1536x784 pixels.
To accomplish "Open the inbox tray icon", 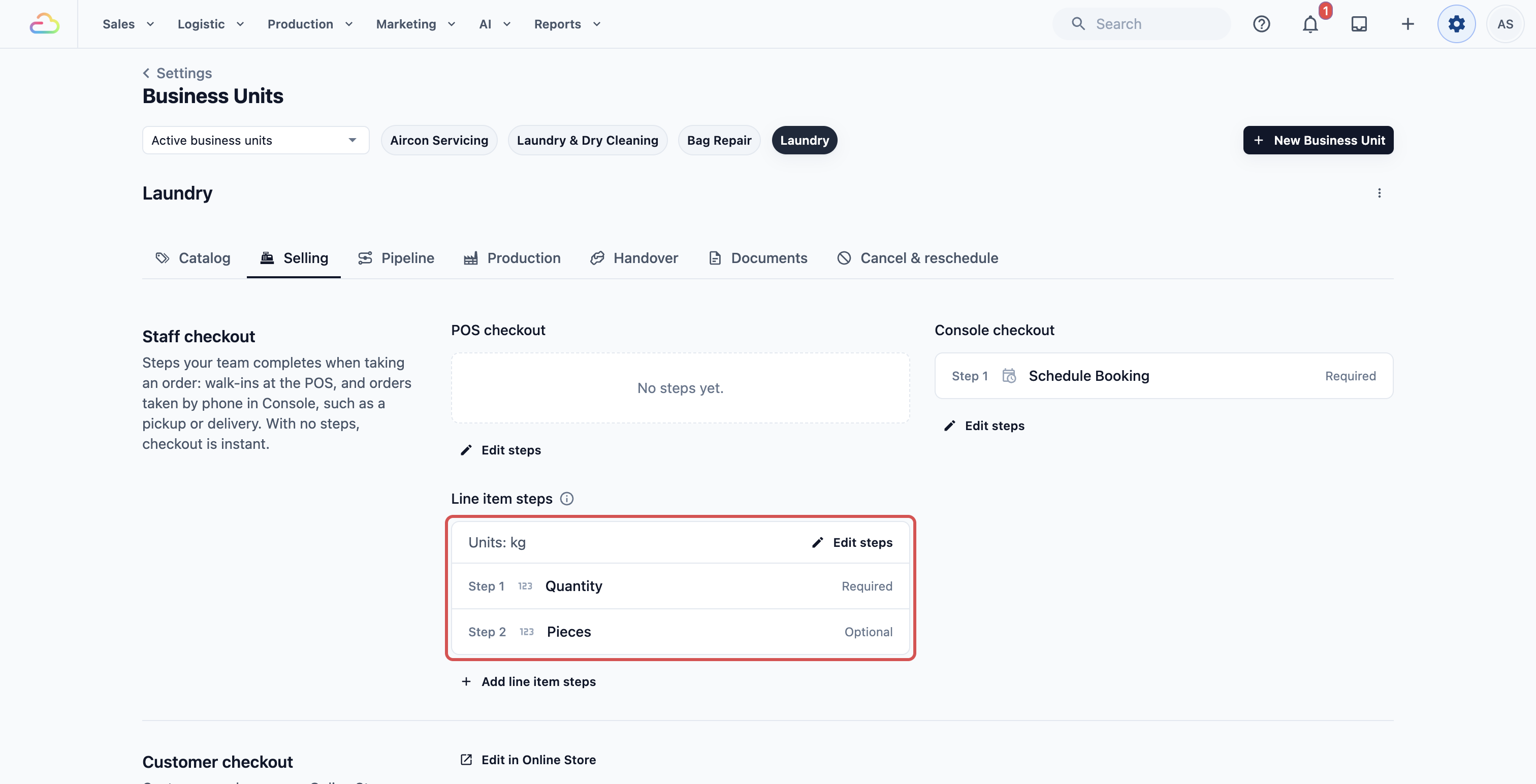I will click(1359, 24).
